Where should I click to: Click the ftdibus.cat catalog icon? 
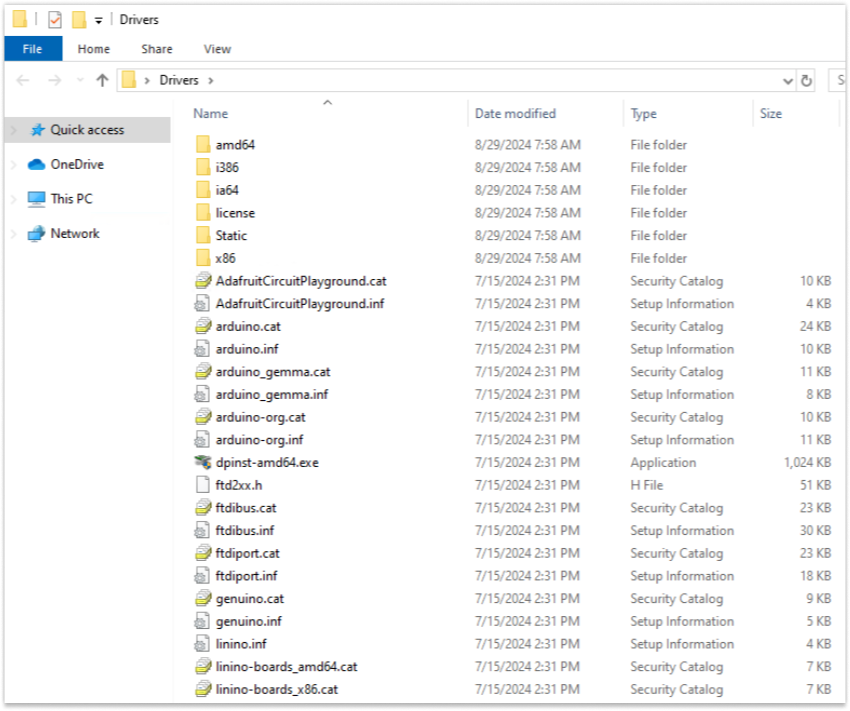tap(203, 508)
